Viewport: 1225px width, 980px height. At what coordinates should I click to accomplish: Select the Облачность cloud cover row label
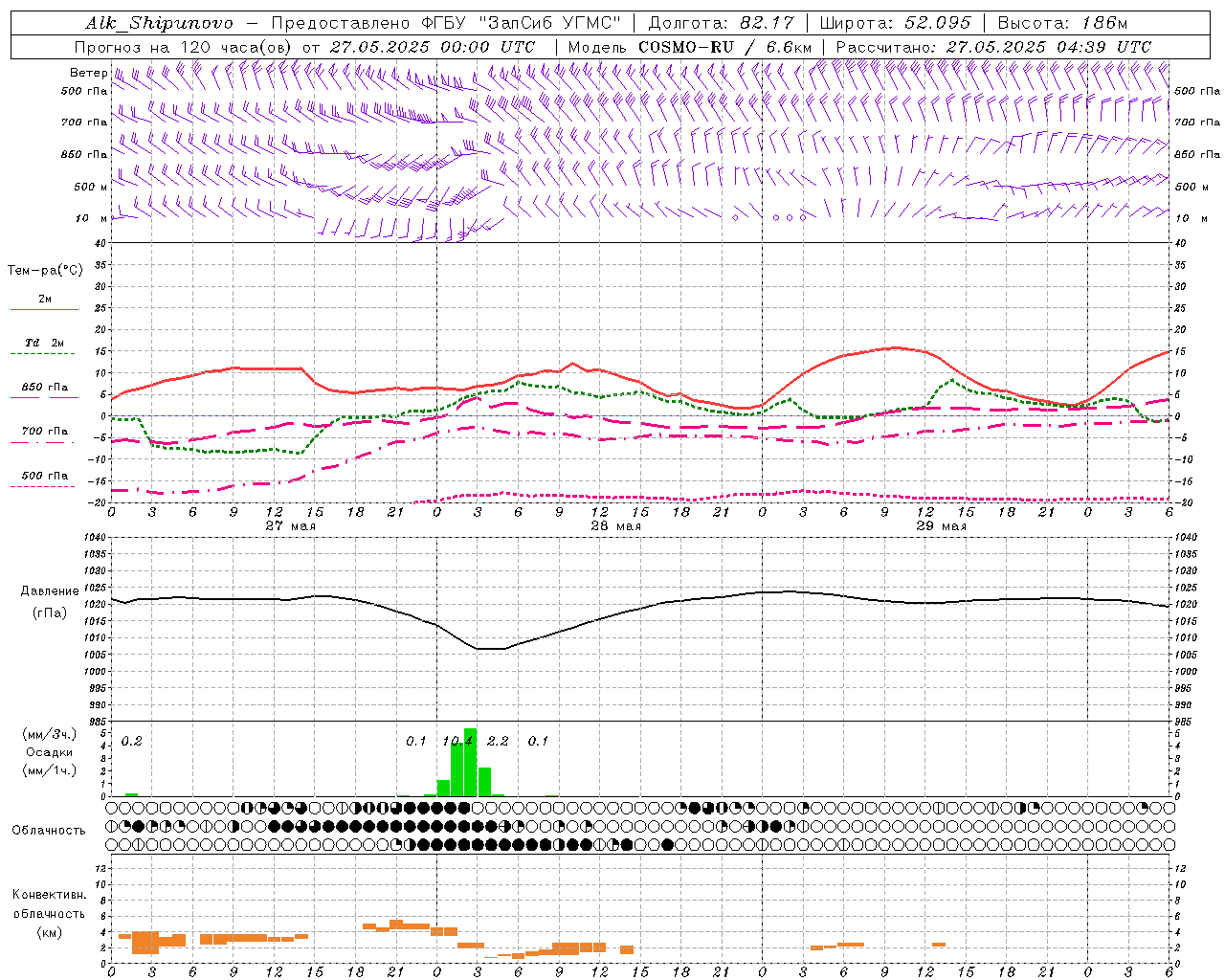click(49, 831)
